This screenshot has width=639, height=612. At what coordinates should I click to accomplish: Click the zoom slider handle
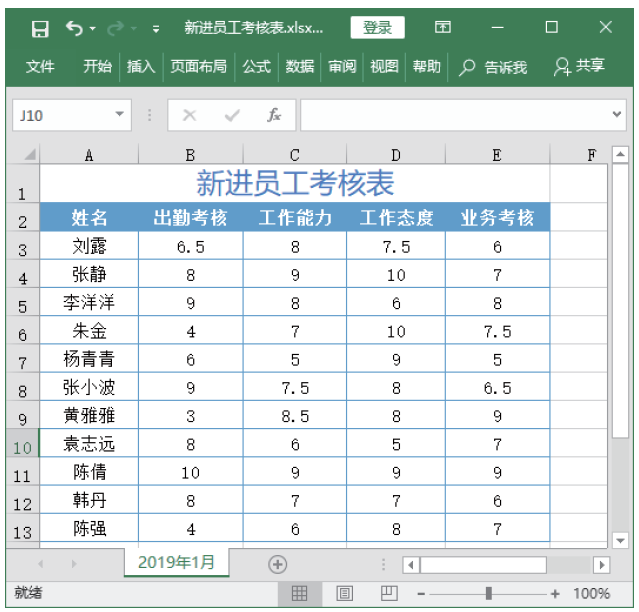pyautogui.click(x=488, y=593)
